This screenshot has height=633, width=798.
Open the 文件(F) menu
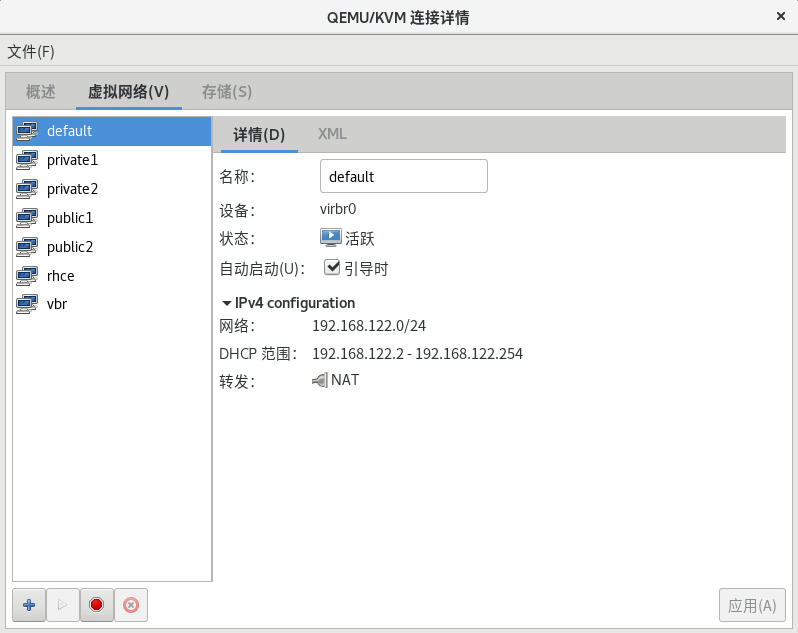coord(31,51)
